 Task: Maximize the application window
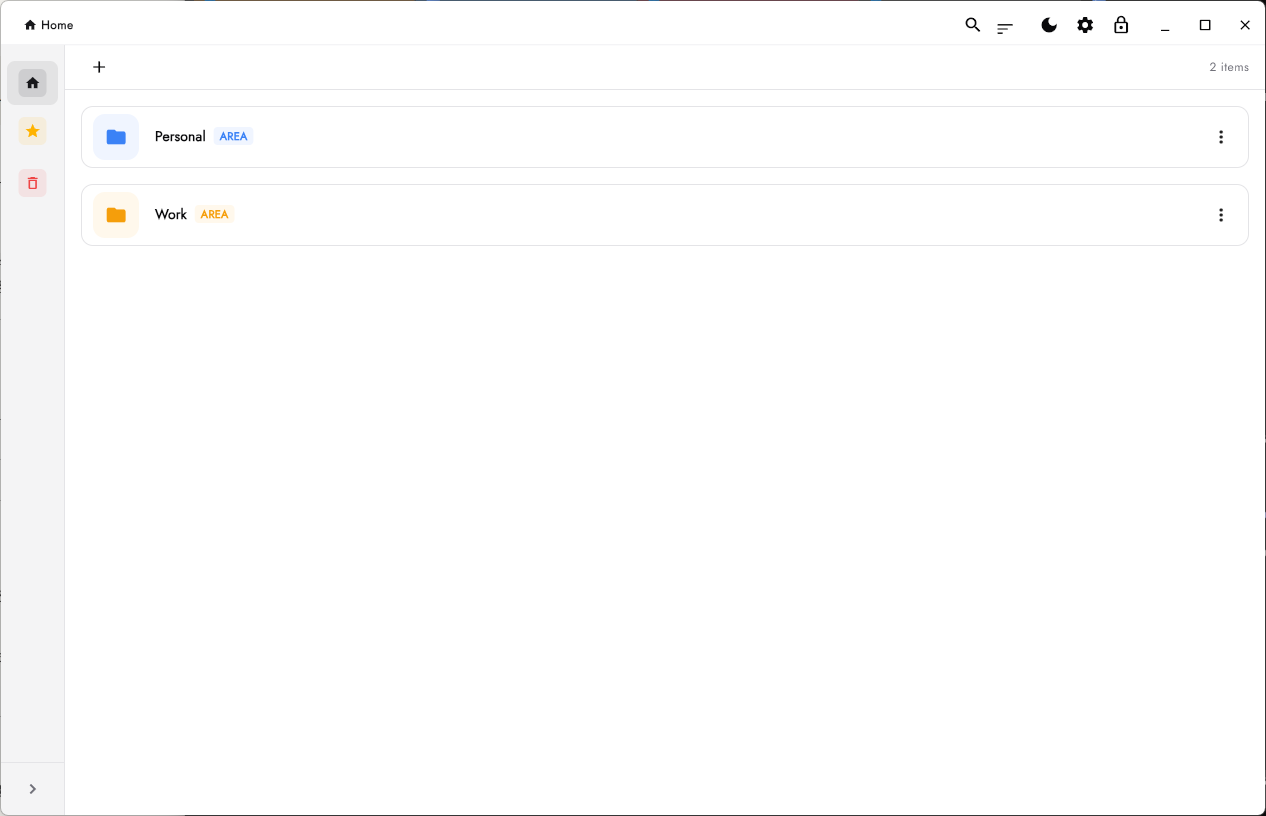(x=1205, y=25)
